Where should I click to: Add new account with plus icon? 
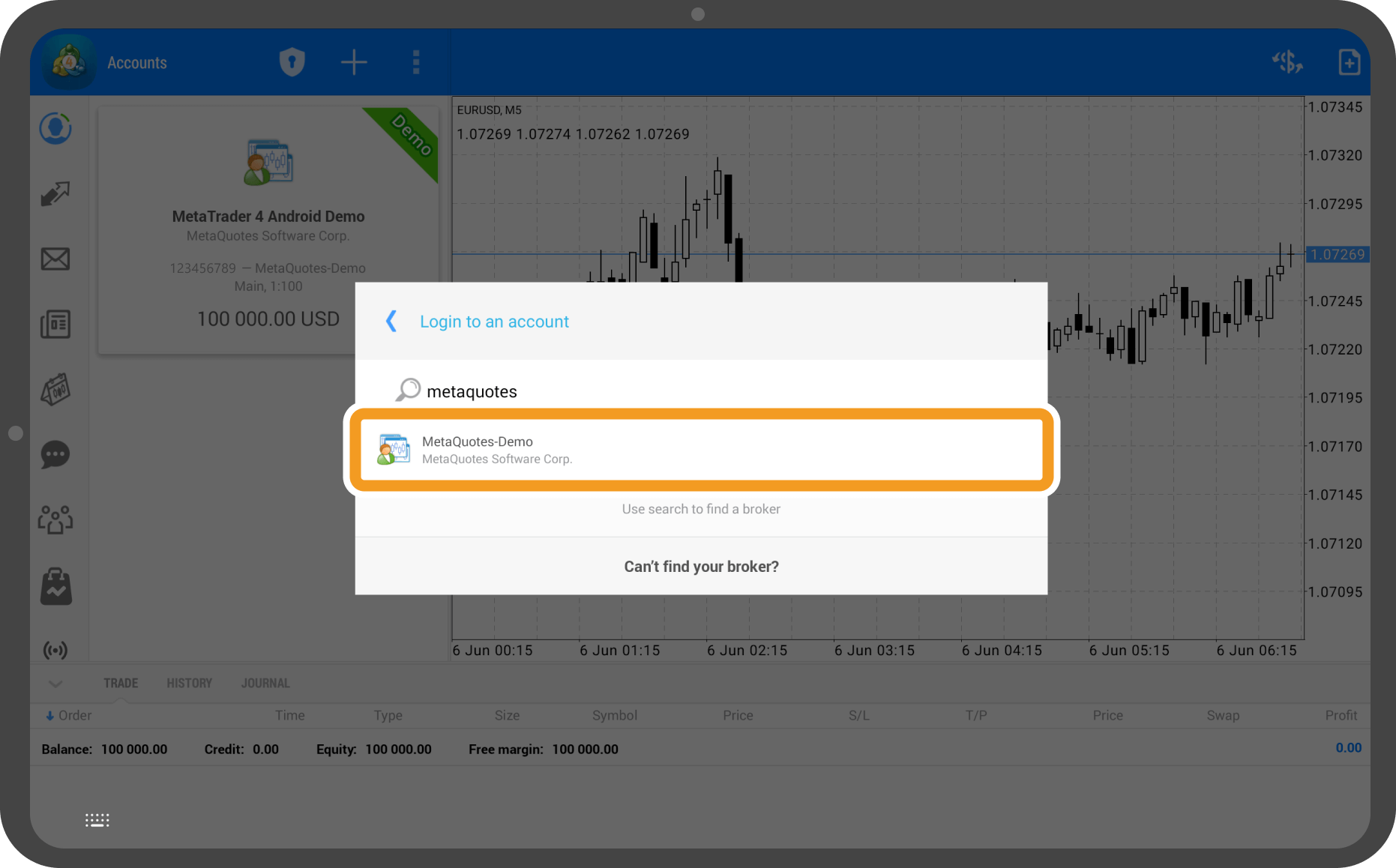pyautogui.click(x=354, y=62)
